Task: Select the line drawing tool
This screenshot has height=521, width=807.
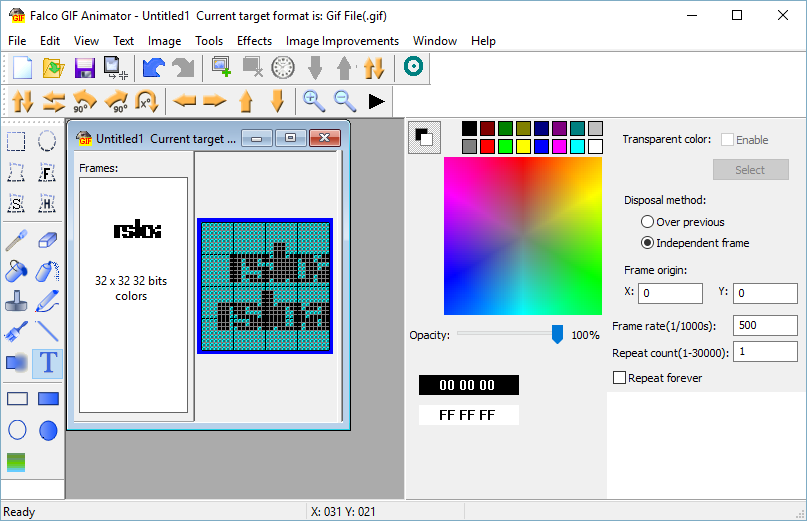Action: pyautogui.click(x=47, y=332)
